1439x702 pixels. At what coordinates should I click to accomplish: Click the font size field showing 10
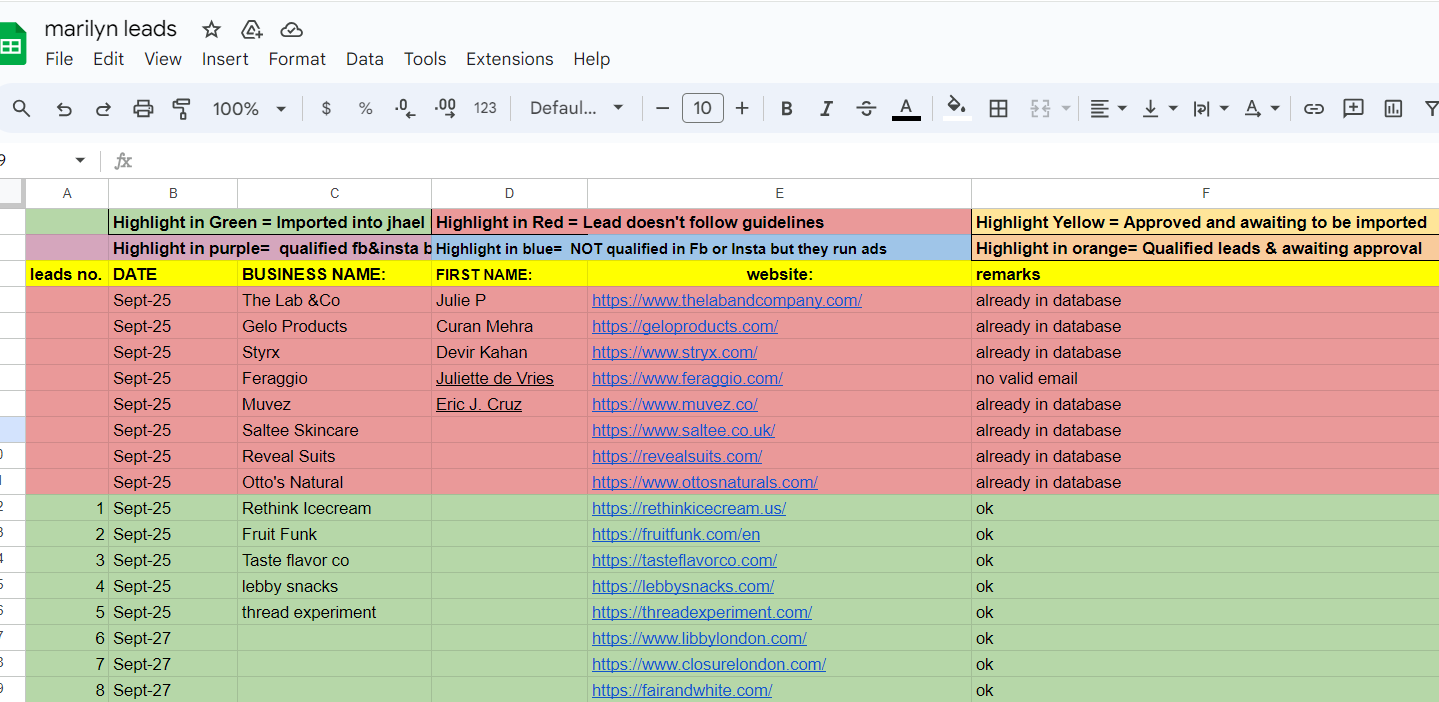pyautogui.click(x=703, y=108)
